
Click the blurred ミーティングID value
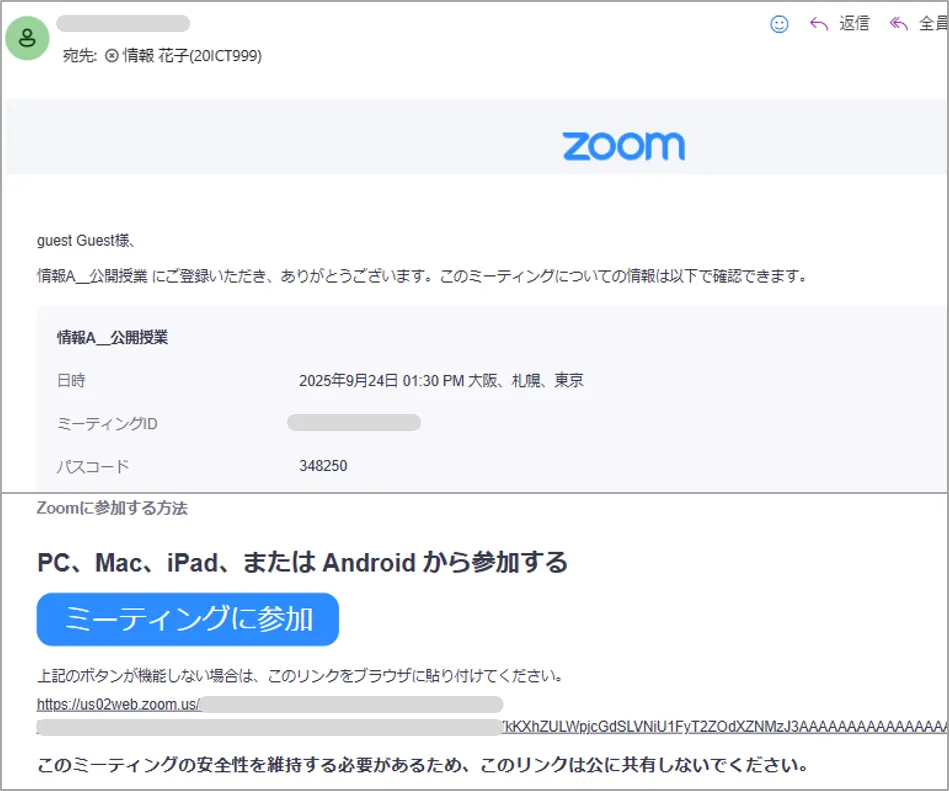click(x=353, y=423)
